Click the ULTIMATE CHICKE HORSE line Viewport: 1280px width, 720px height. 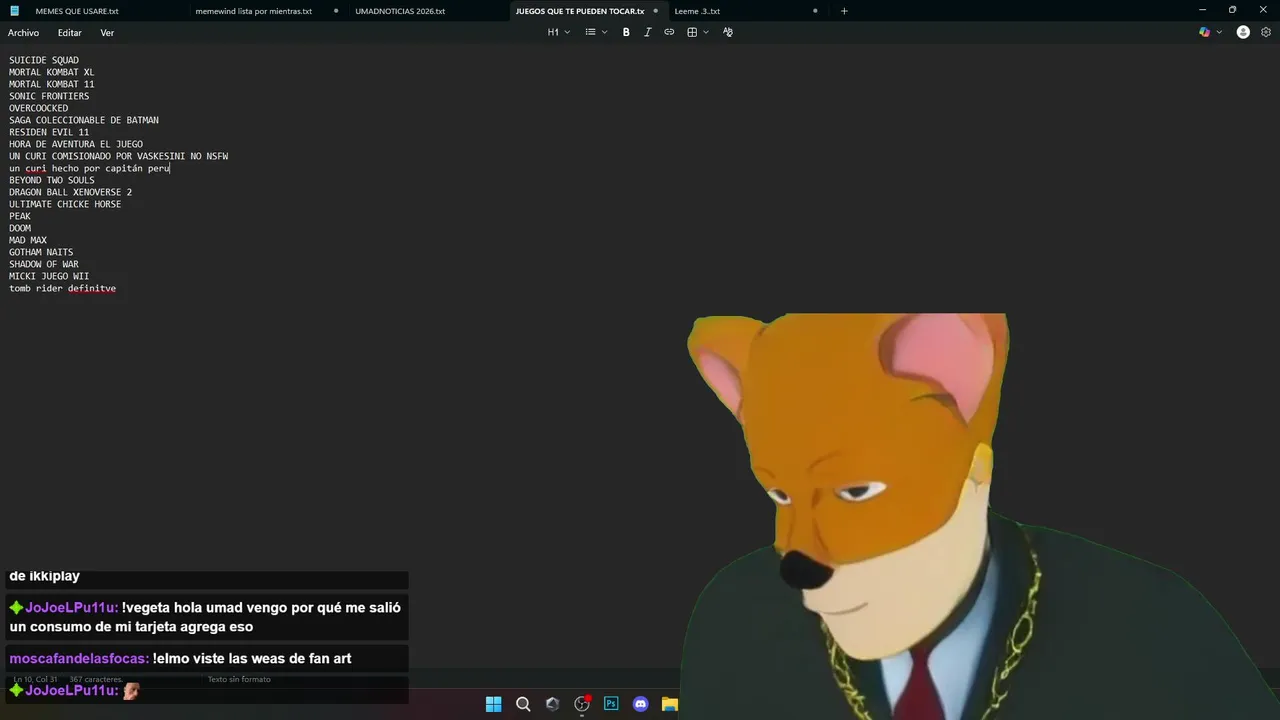[x=65, y=204]
